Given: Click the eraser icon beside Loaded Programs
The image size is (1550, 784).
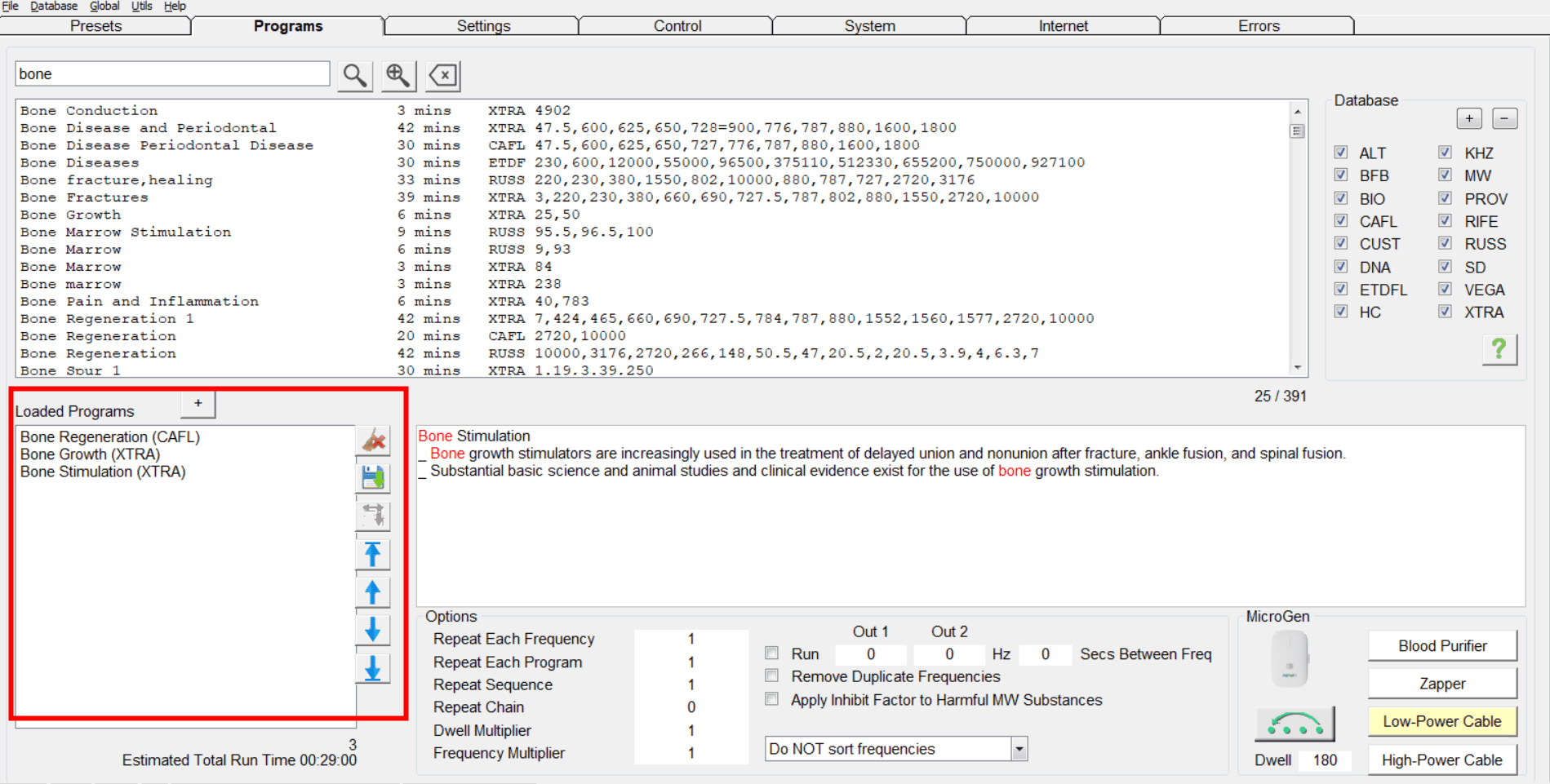Looking at the screenshot, I should click(x=373, y=441).
